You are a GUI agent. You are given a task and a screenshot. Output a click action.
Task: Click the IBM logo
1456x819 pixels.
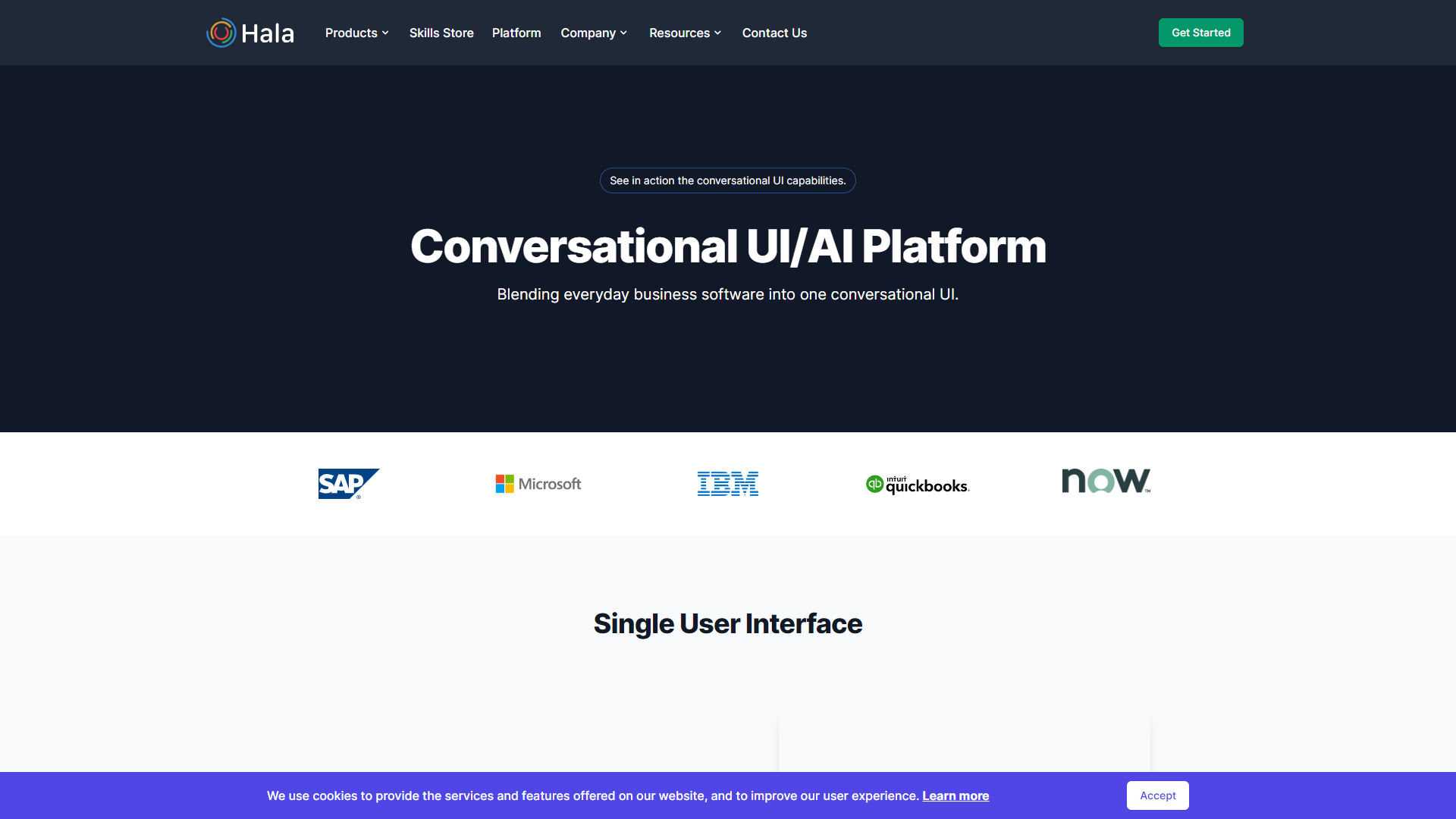727,484
